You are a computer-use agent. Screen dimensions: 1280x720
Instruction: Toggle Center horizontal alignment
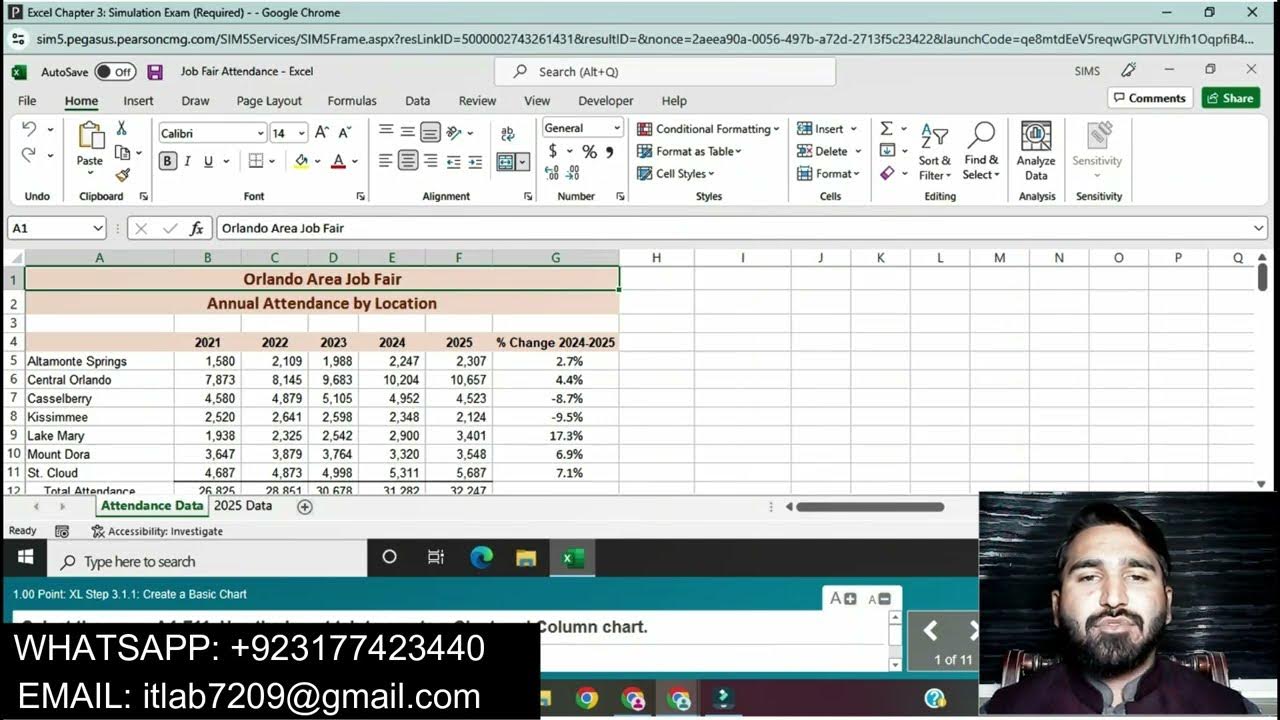[x=408, y=161]
